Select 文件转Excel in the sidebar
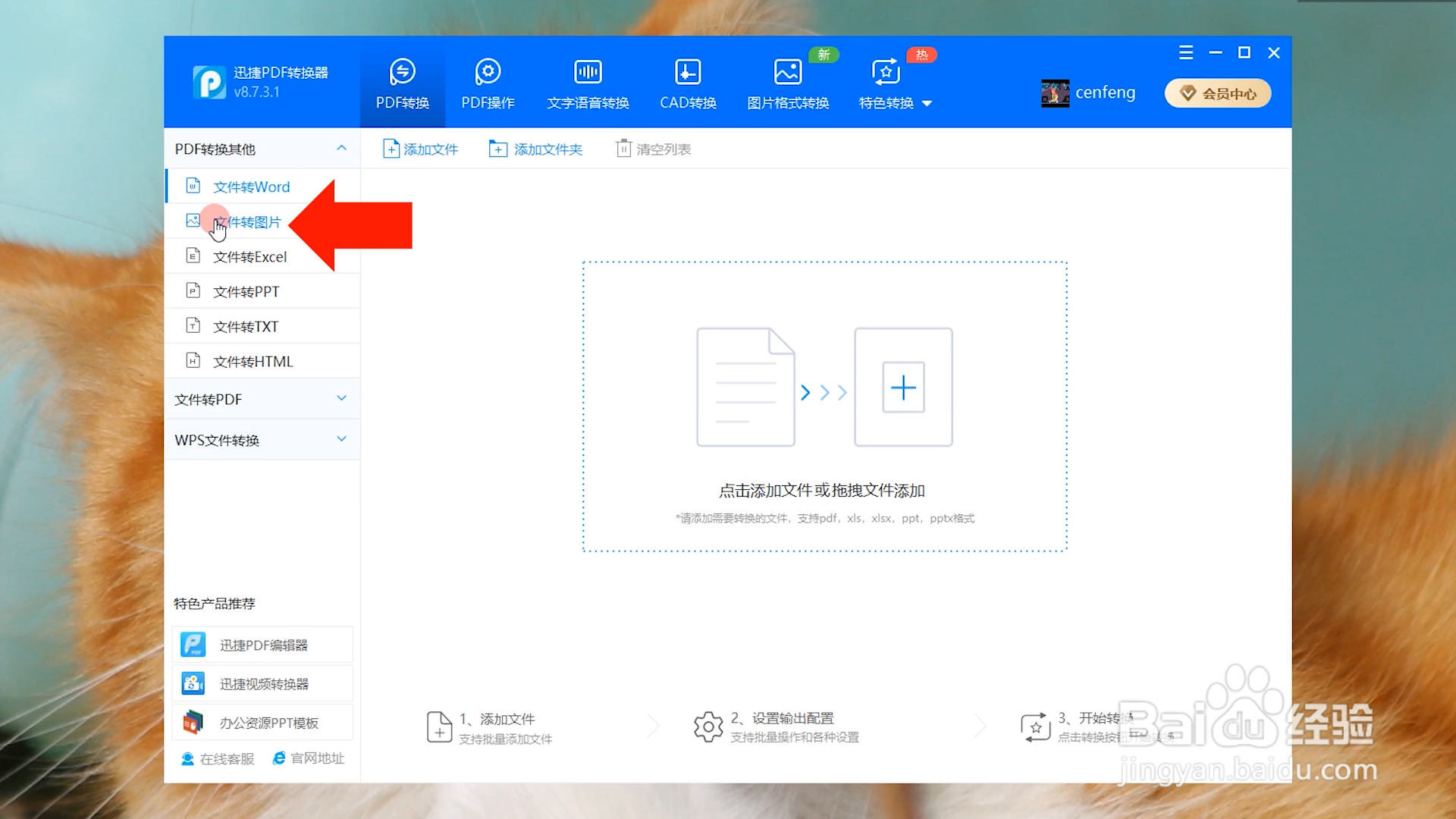The width and height of the screenshot is (1456, 819). click(249, 257)
